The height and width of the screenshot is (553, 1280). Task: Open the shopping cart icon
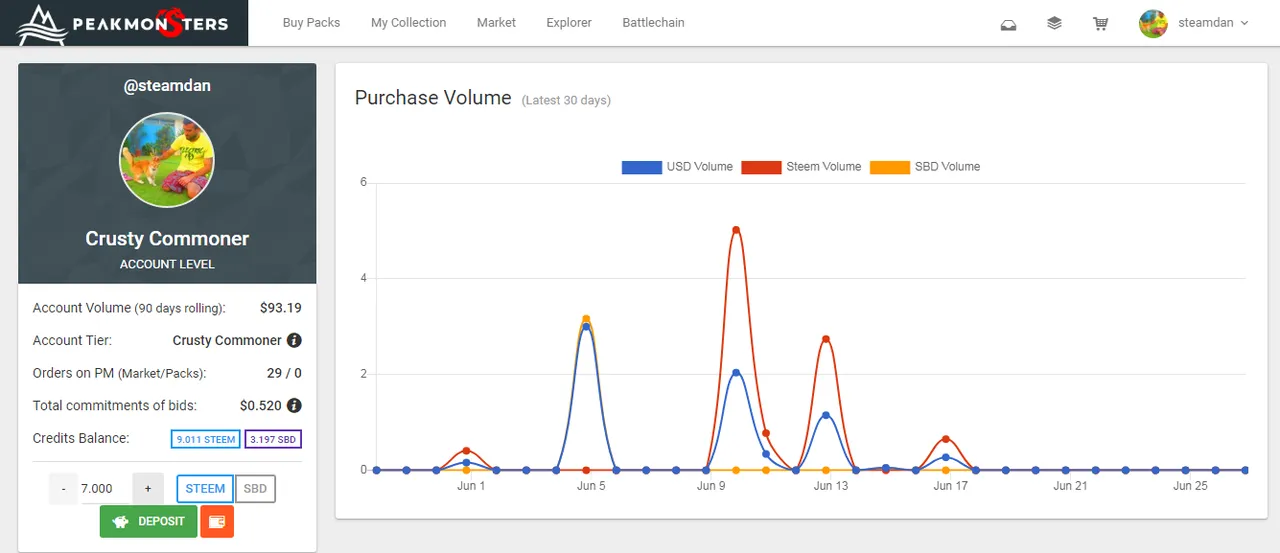click(x=1101, y=23)
